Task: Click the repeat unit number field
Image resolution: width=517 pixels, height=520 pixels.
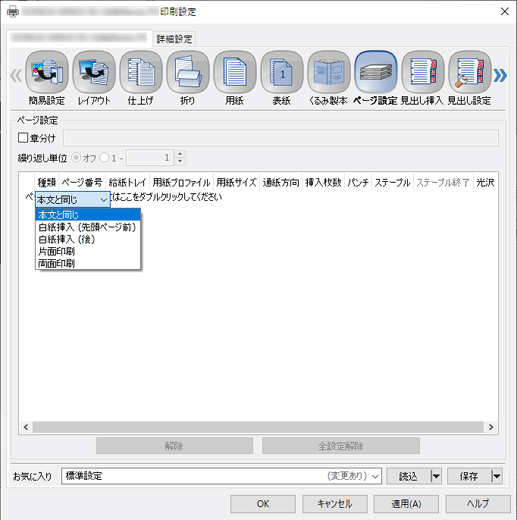Action: tap(150, 158)
